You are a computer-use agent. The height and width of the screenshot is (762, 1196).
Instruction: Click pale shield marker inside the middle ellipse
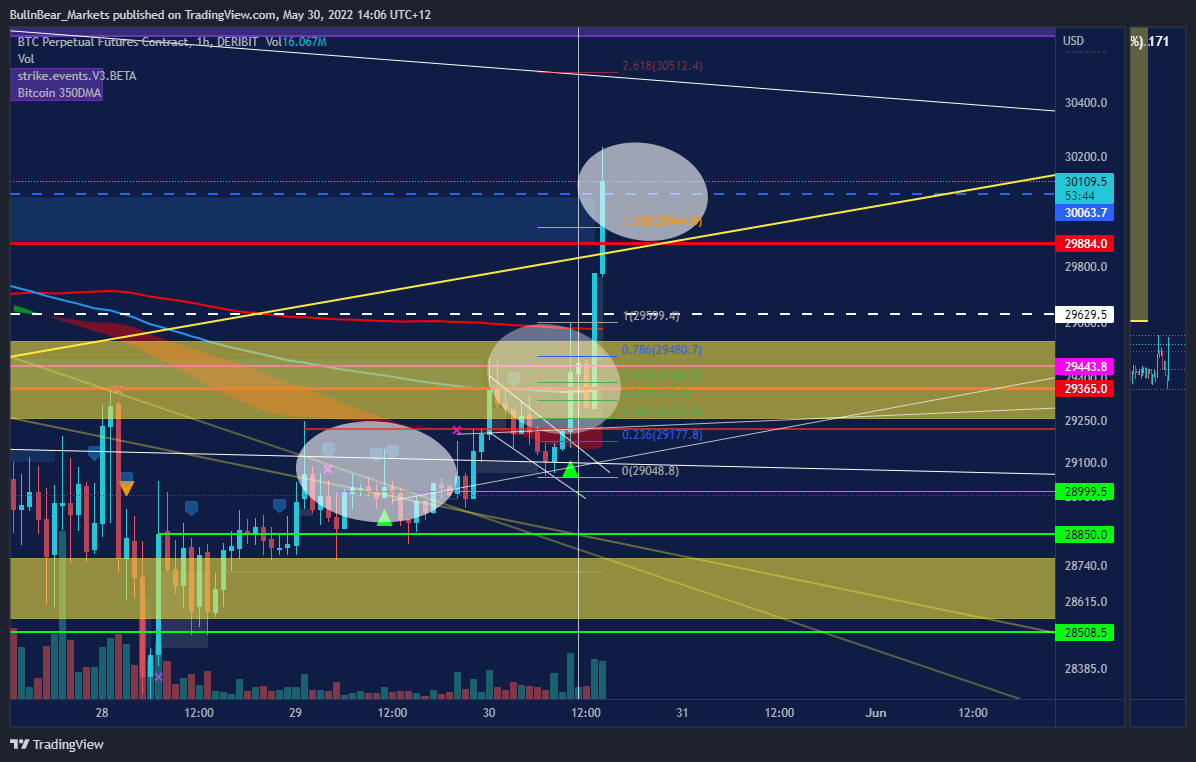coord(513,378)
